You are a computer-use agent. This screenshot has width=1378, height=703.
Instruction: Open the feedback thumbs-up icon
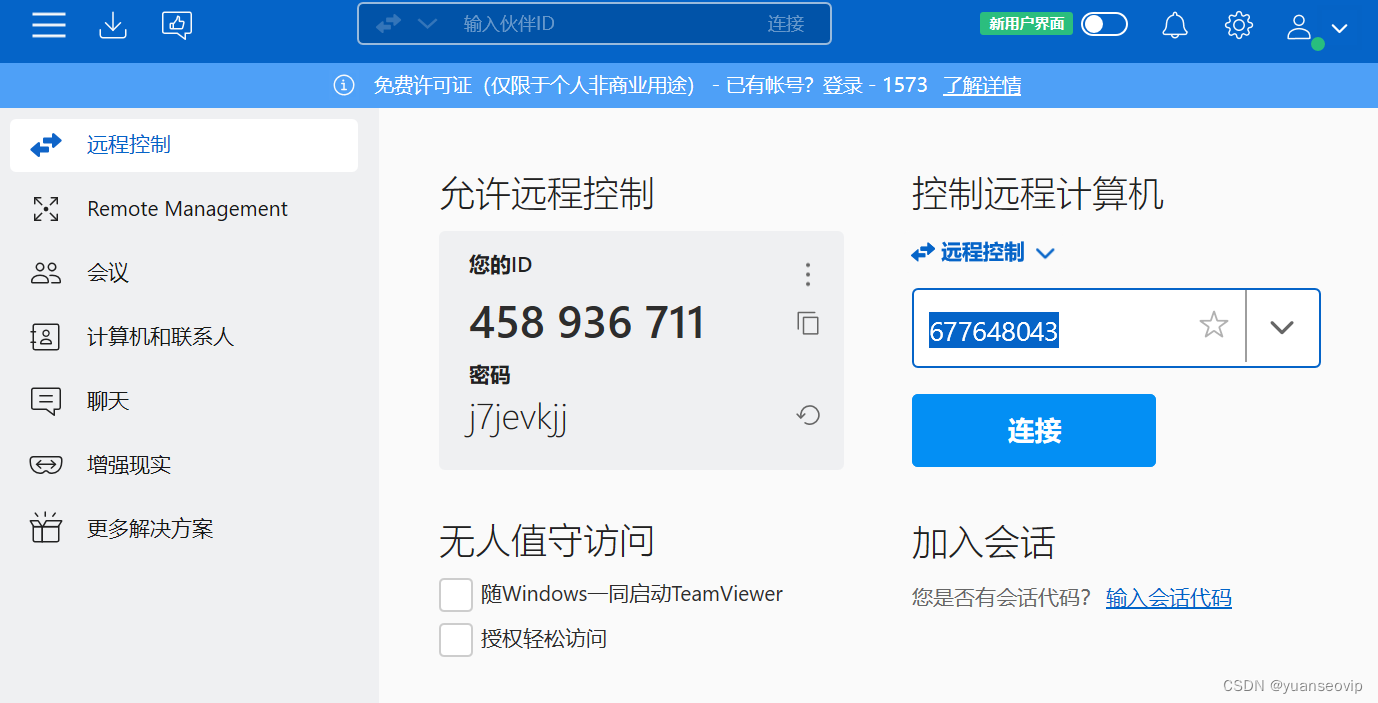[x=177, y=25]
